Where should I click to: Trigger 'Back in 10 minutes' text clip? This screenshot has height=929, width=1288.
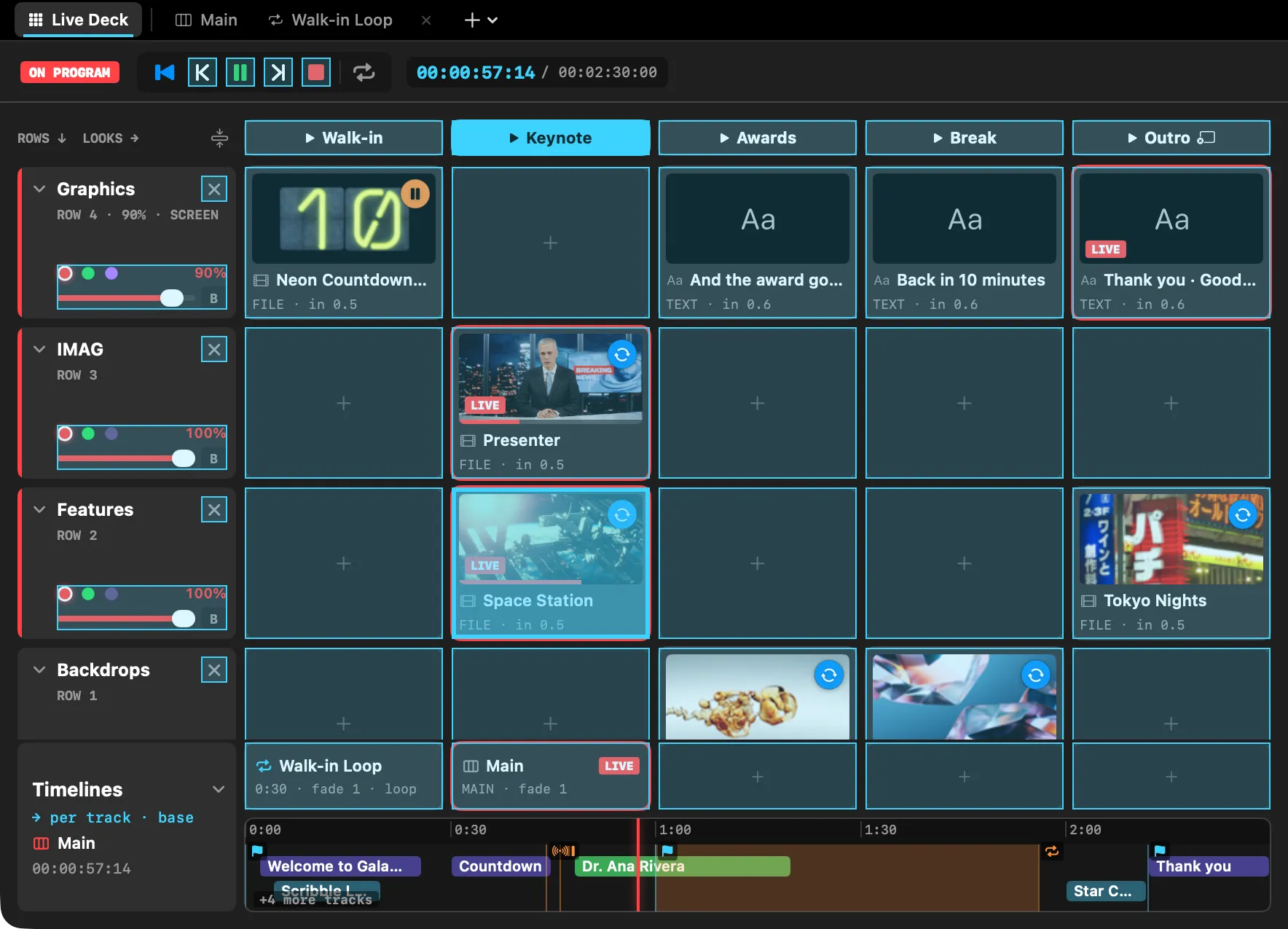(x=965, y=243)
